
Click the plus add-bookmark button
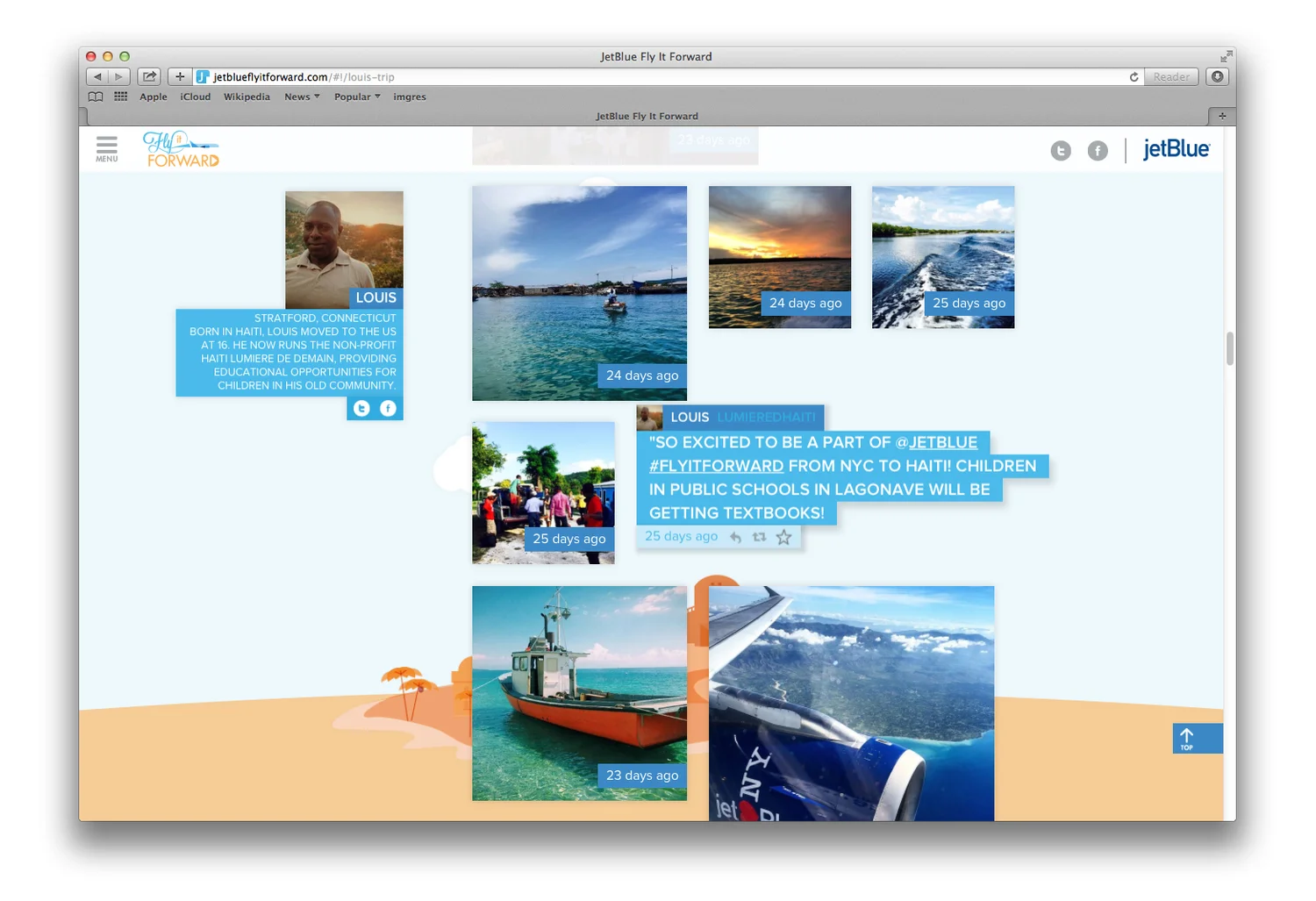pos(180,77)
